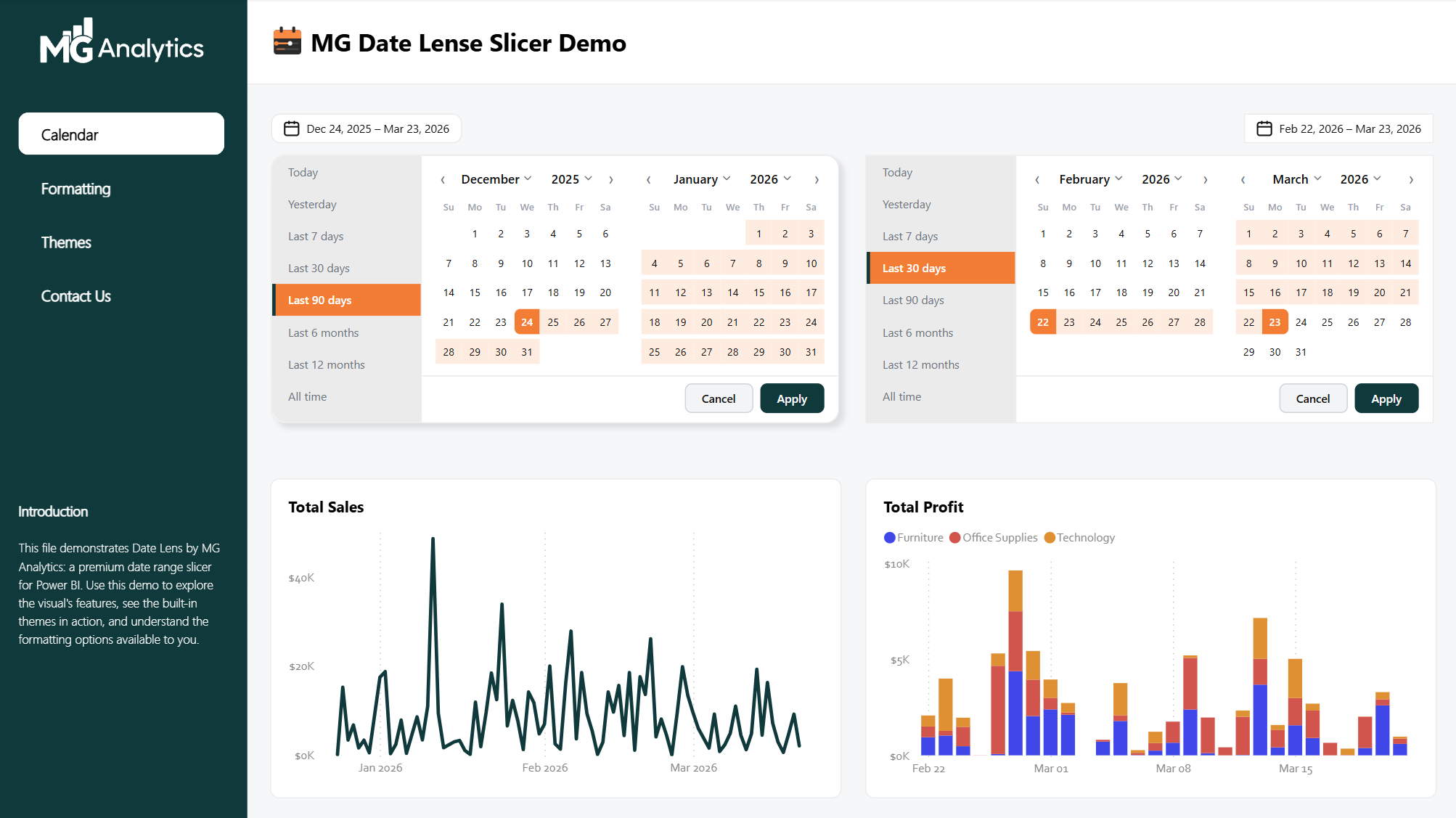The width and height of the screenshot is (1456, 818).
Task: Click previous month arrow beside February
Action: 1037,180
